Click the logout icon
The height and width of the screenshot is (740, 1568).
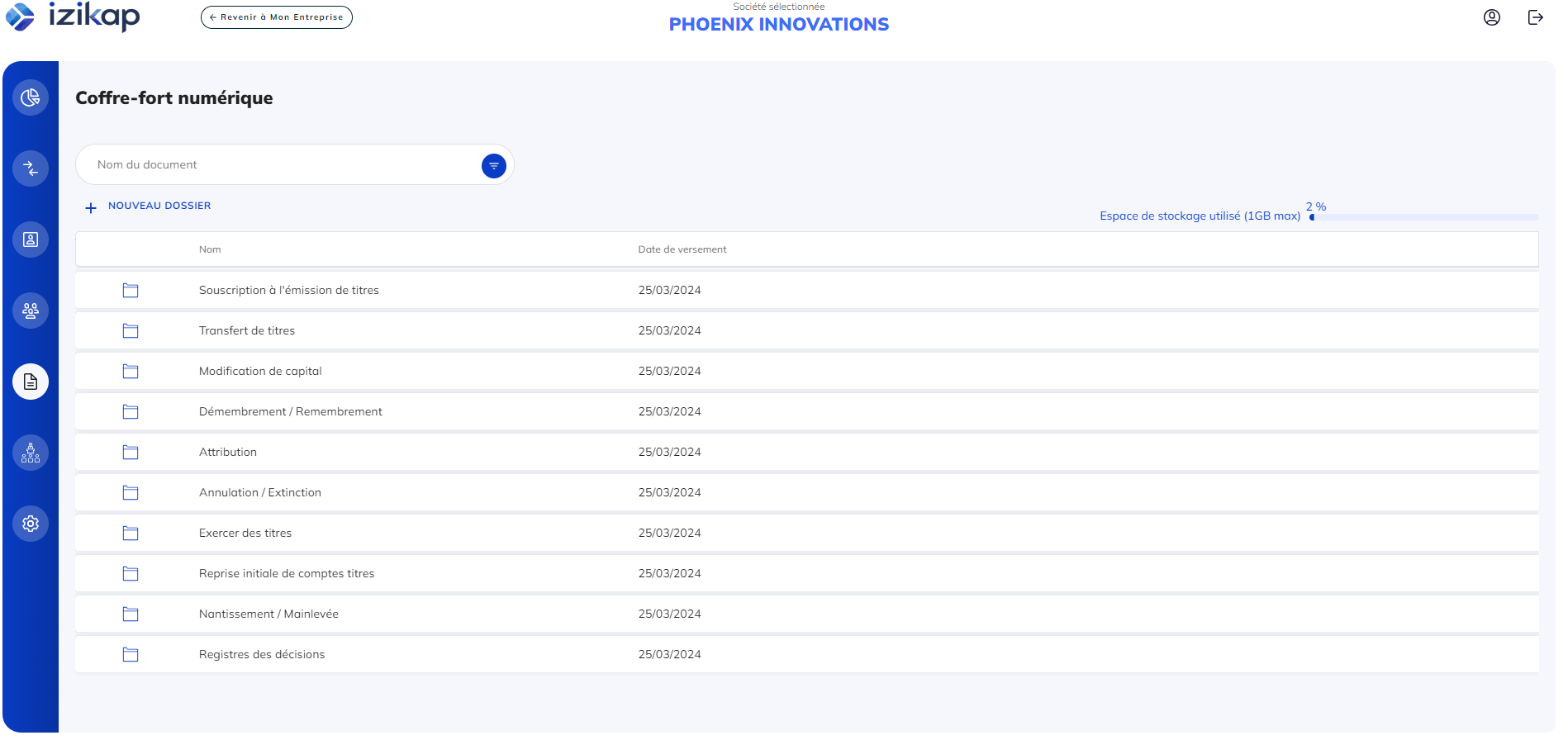[1536, 17]
